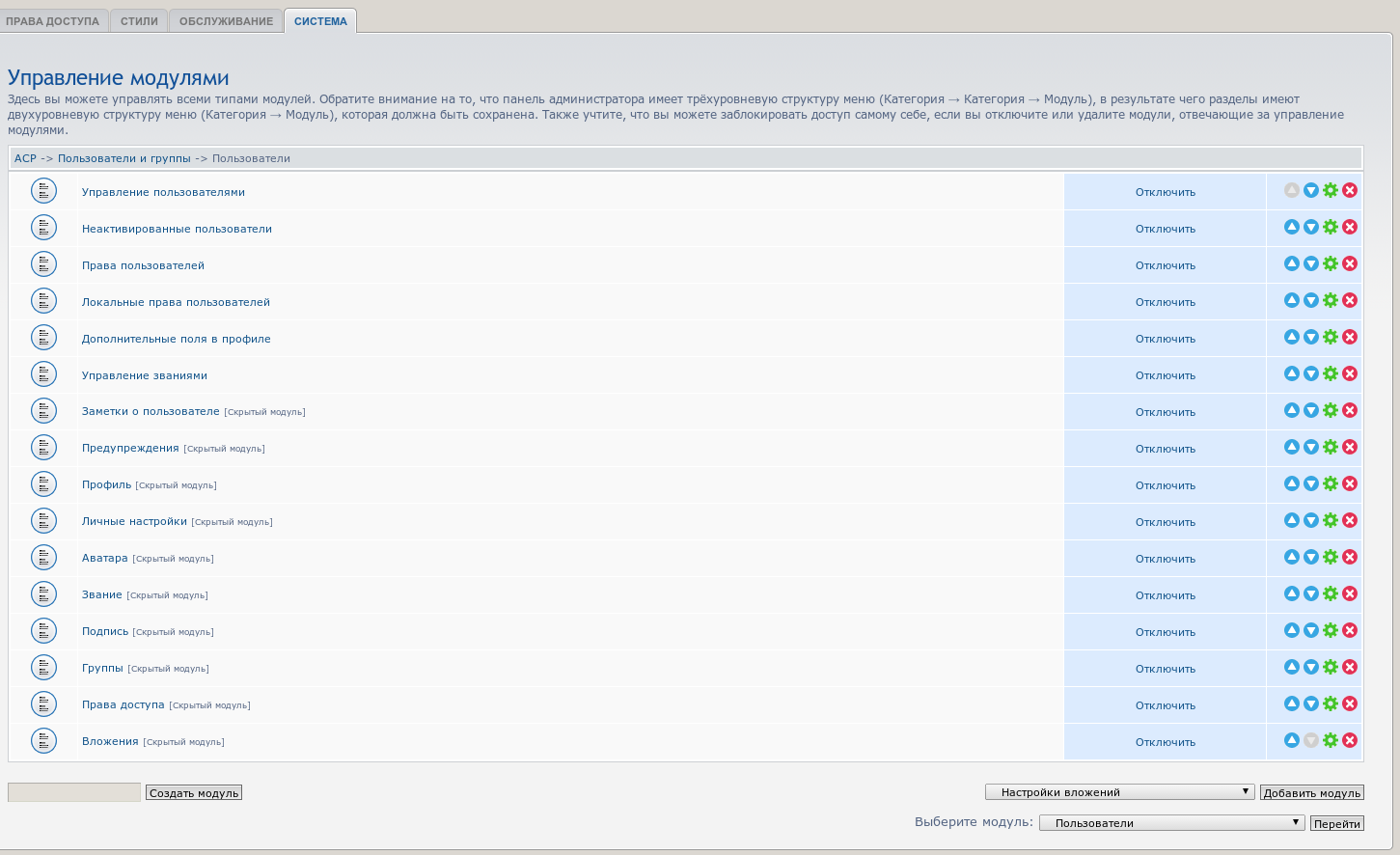Delete the 'Управление званиями' module
The image size is (1400, 855).
(x=1350, y=373)
